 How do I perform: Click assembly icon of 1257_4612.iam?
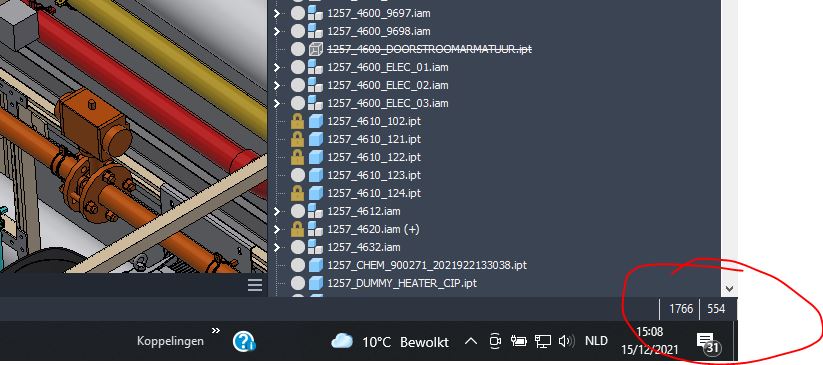click(x=315, y=211)
